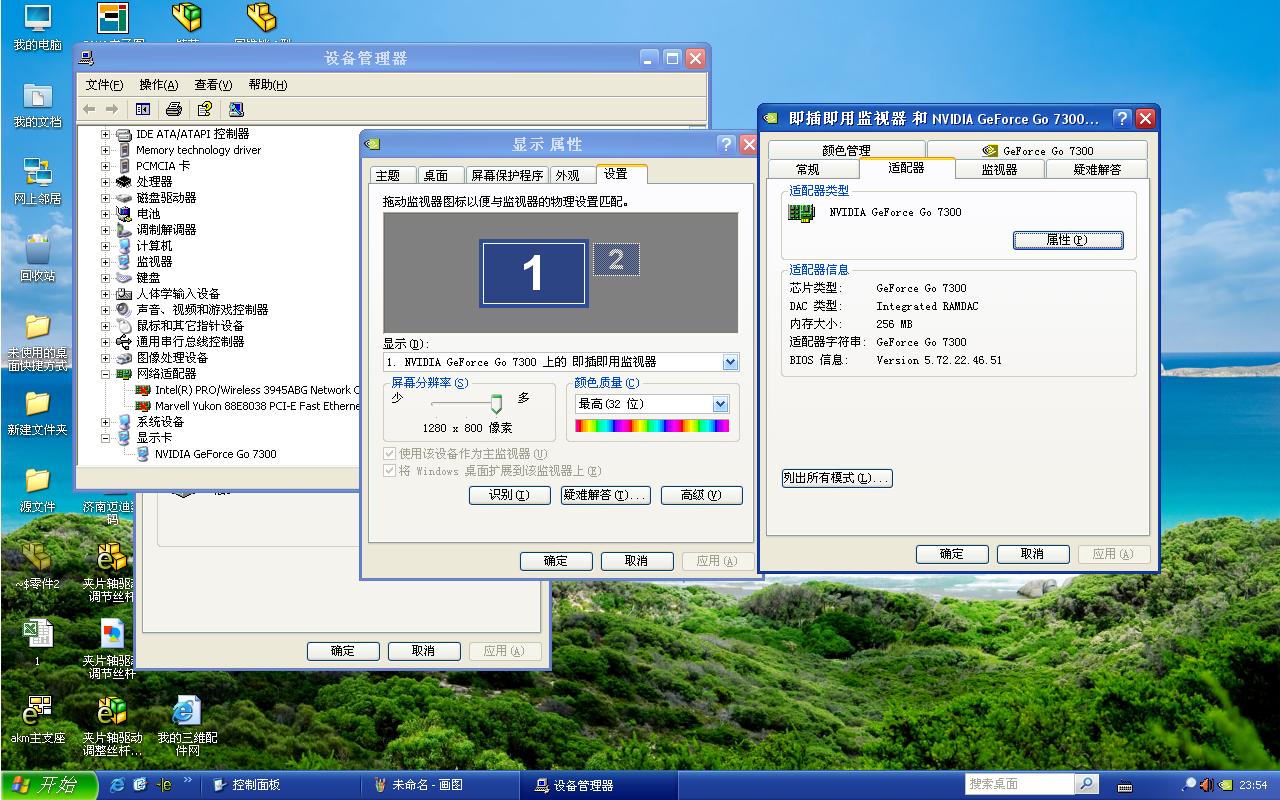Switch to 监视器 tab in adapter dialog
The image size is (1280, 800).
tap(999, 169)
